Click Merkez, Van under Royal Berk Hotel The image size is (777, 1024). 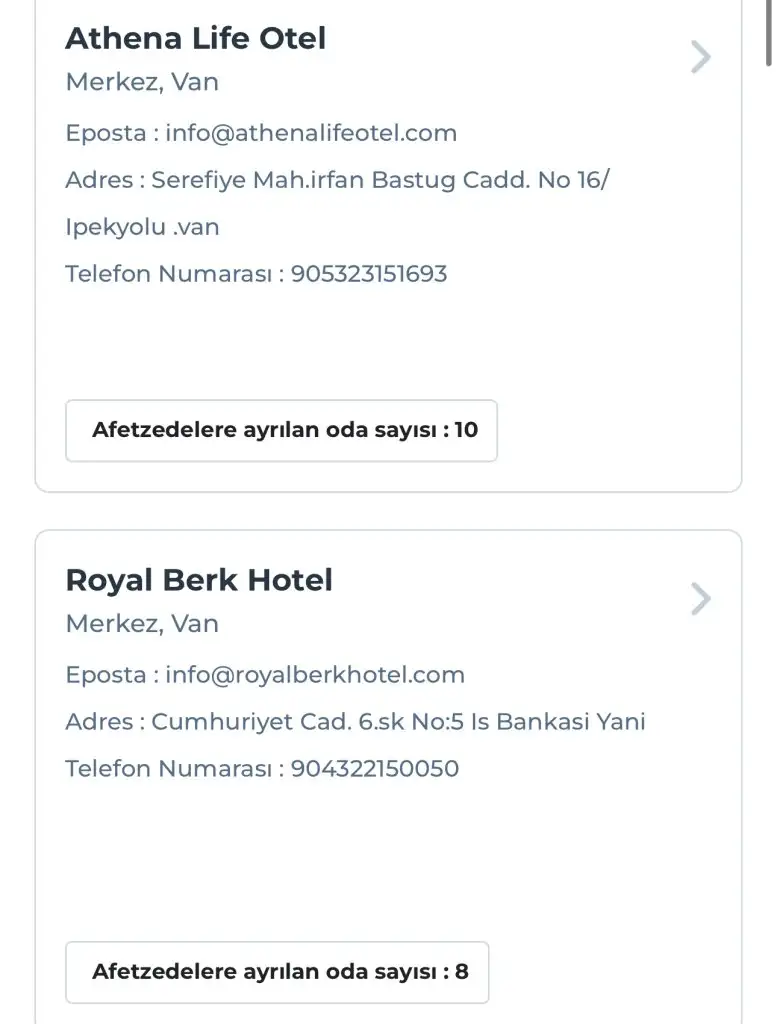point(142,624)
